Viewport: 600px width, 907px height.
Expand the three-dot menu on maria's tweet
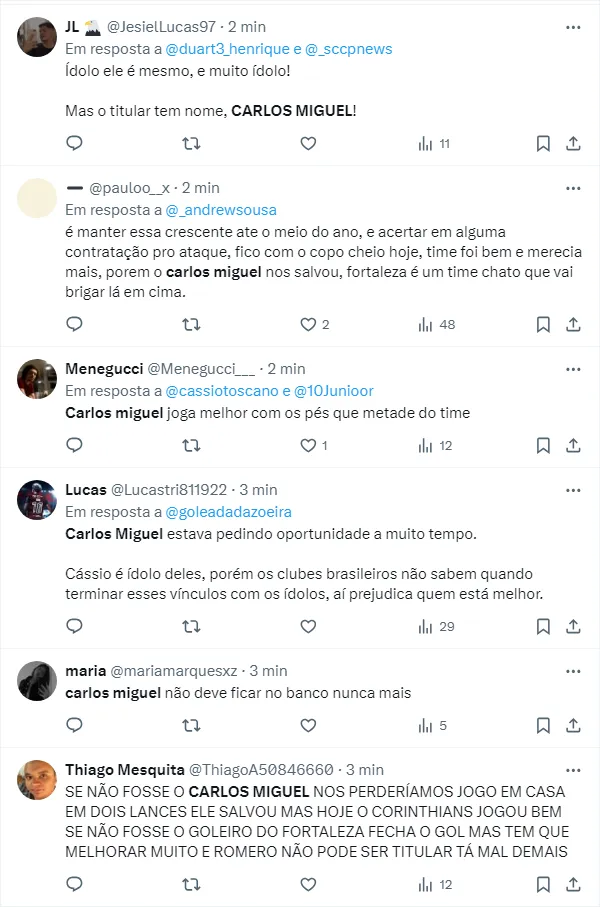click(x=573, y=671)
